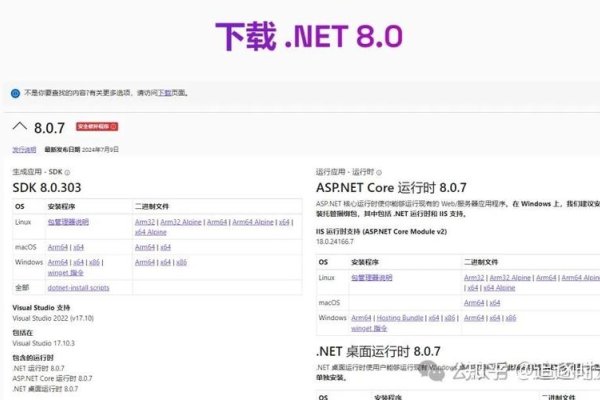Download SDK Linux x64 Alpine binary
Image resolution: width=600 pixels, height=400 pixels.
click(150, 232)
